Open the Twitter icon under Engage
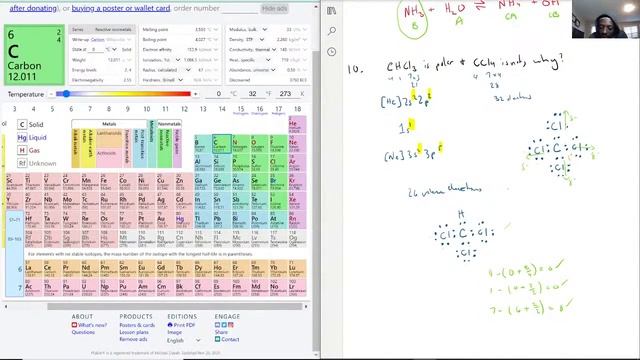The height and width of the screenshot is (360, 640). [224, 325]
